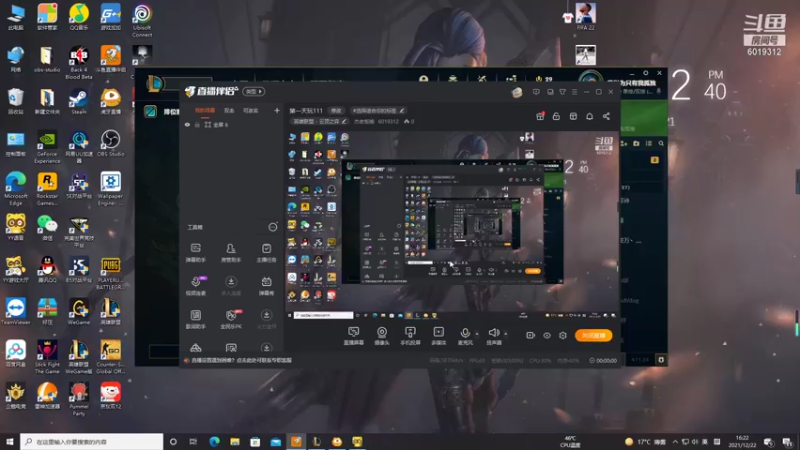The width and height of the screenshot is (800, 450).
Task: Click the modify button beside stream title
Action: [336, 111]
